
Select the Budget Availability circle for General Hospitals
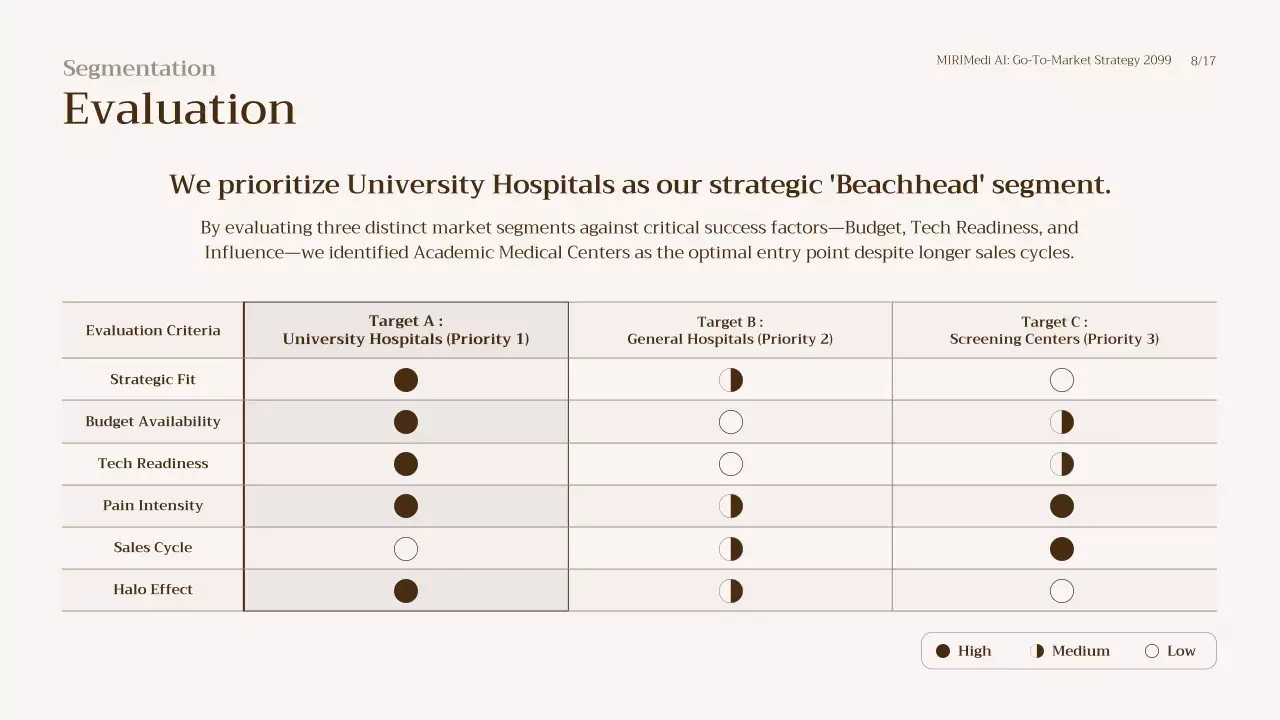coord(731,422)
